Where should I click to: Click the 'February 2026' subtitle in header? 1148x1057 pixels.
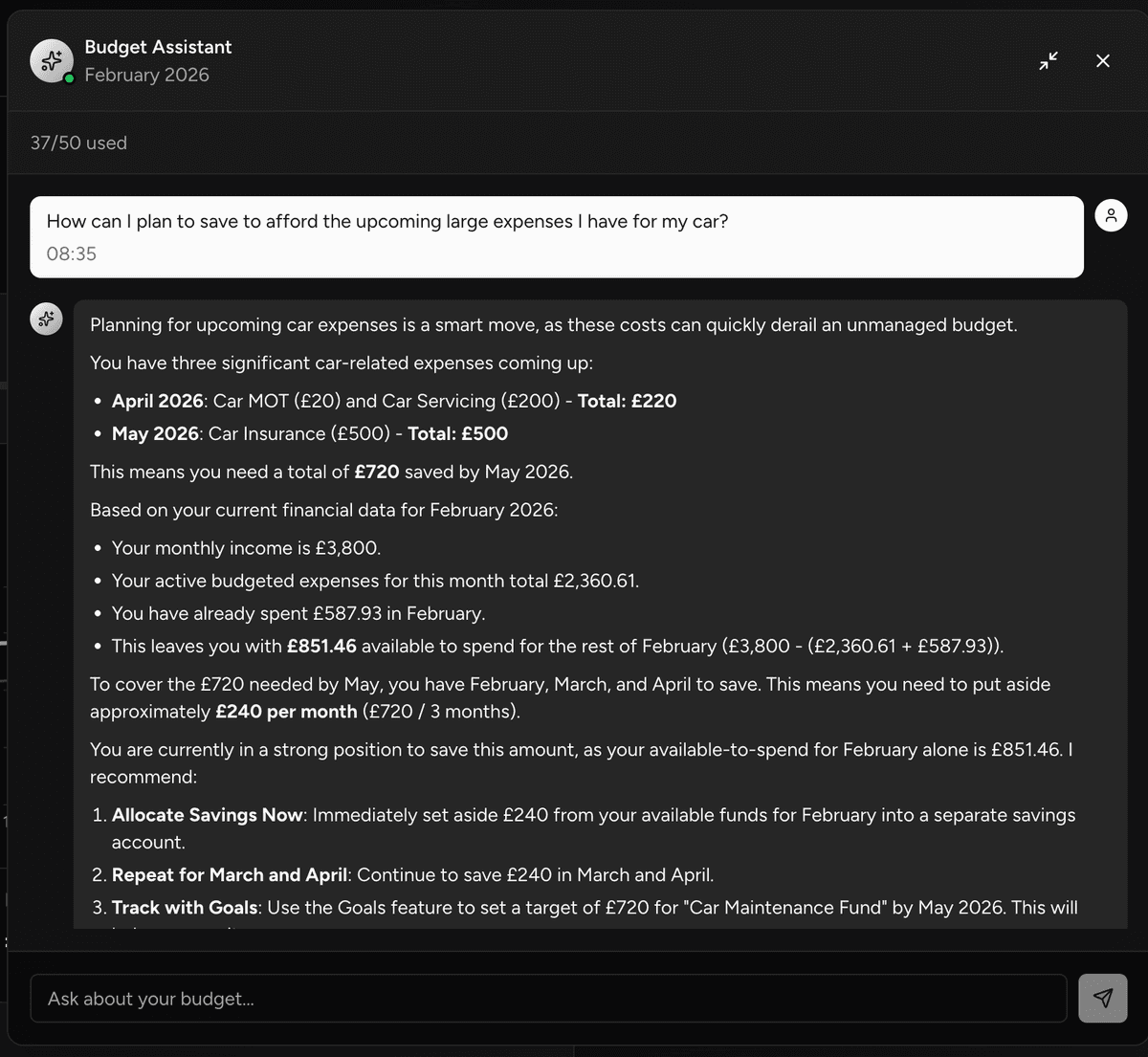pyautogui.click(x=146, y=75)
